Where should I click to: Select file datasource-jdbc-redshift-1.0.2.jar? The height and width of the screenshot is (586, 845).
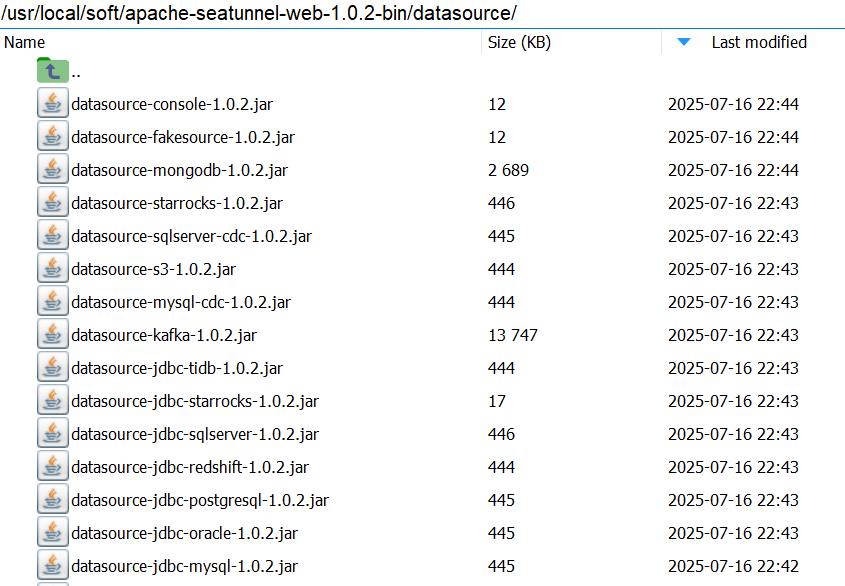tap(190, 467)
